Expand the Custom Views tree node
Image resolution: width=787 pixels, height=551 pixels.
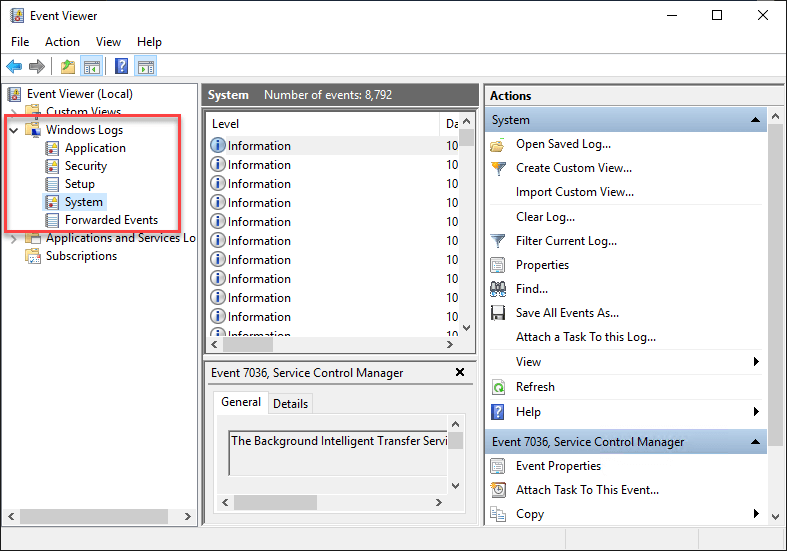click(14, 111)
